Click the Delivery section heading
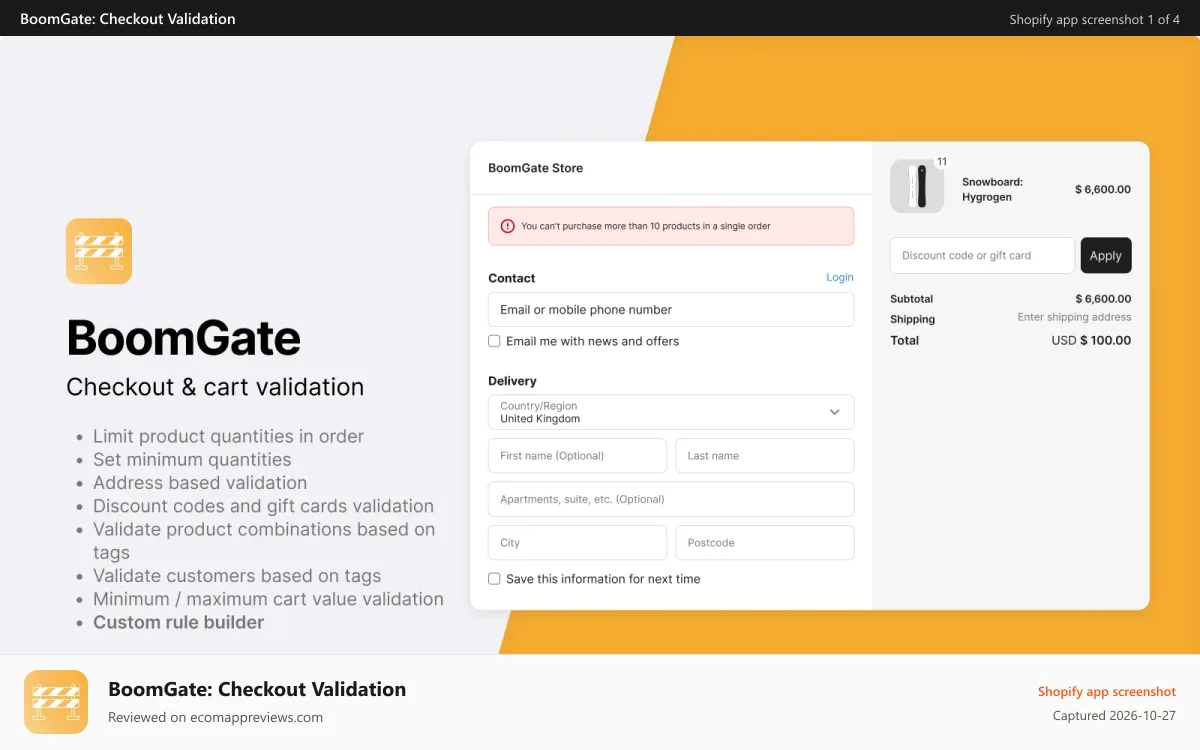Screen dimensions: 1200x750 coord(512,381)
